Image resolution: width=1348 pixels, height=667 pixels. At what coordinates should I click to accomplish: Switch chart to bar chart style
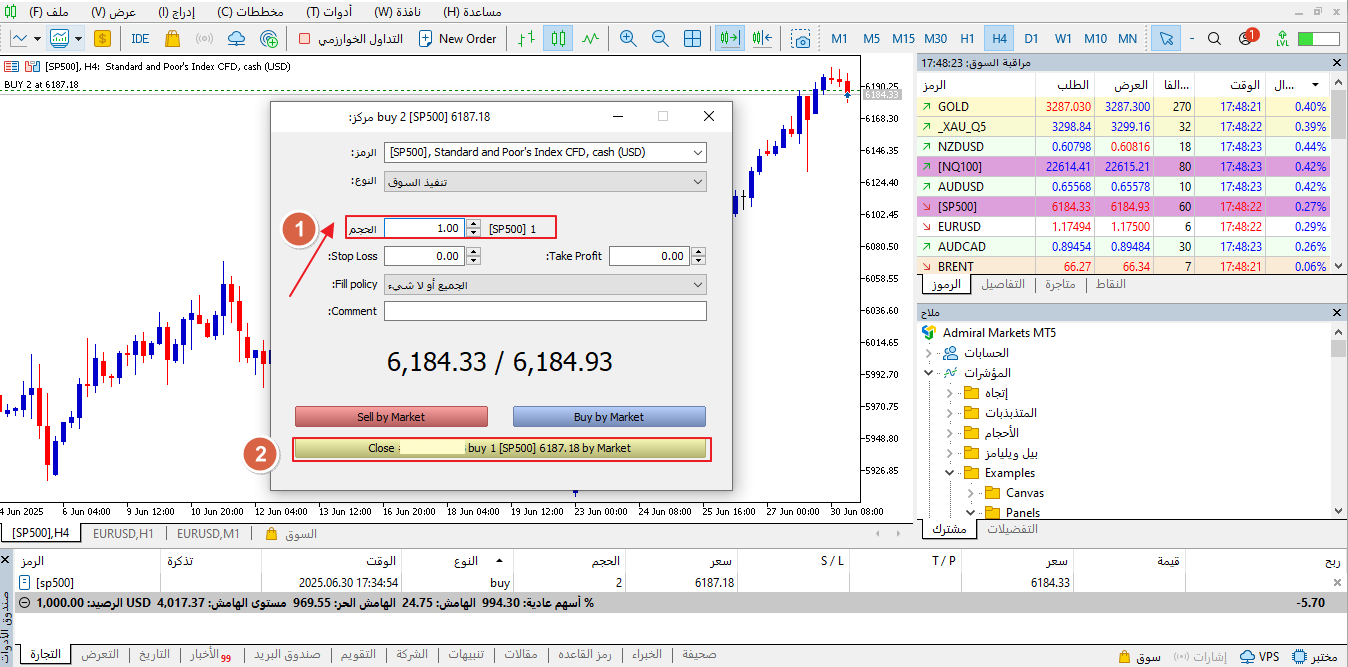pyautogui.click(x=526, y=38)
